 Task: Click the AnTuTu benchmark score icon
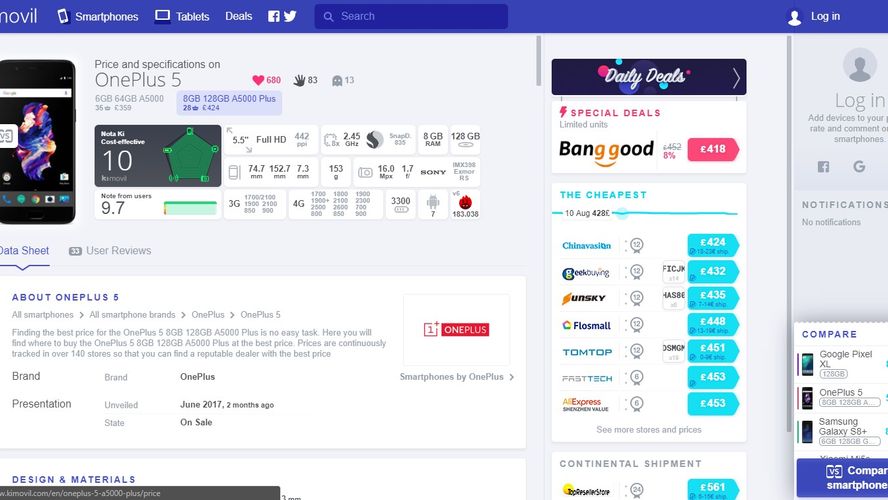click(465, 204)
